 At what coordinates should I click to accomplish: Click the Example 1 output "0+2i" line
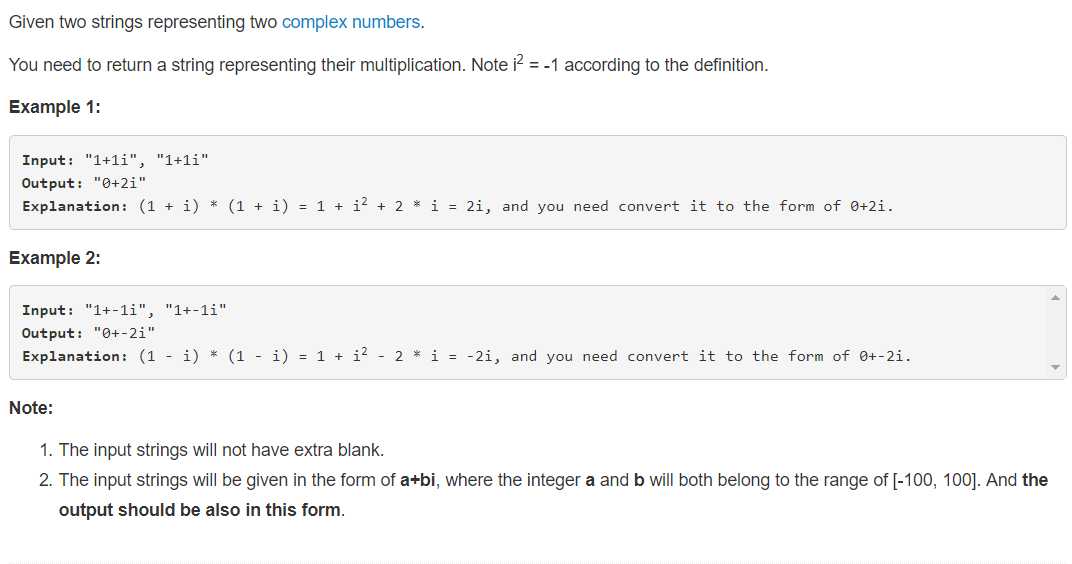pos(84,183)
